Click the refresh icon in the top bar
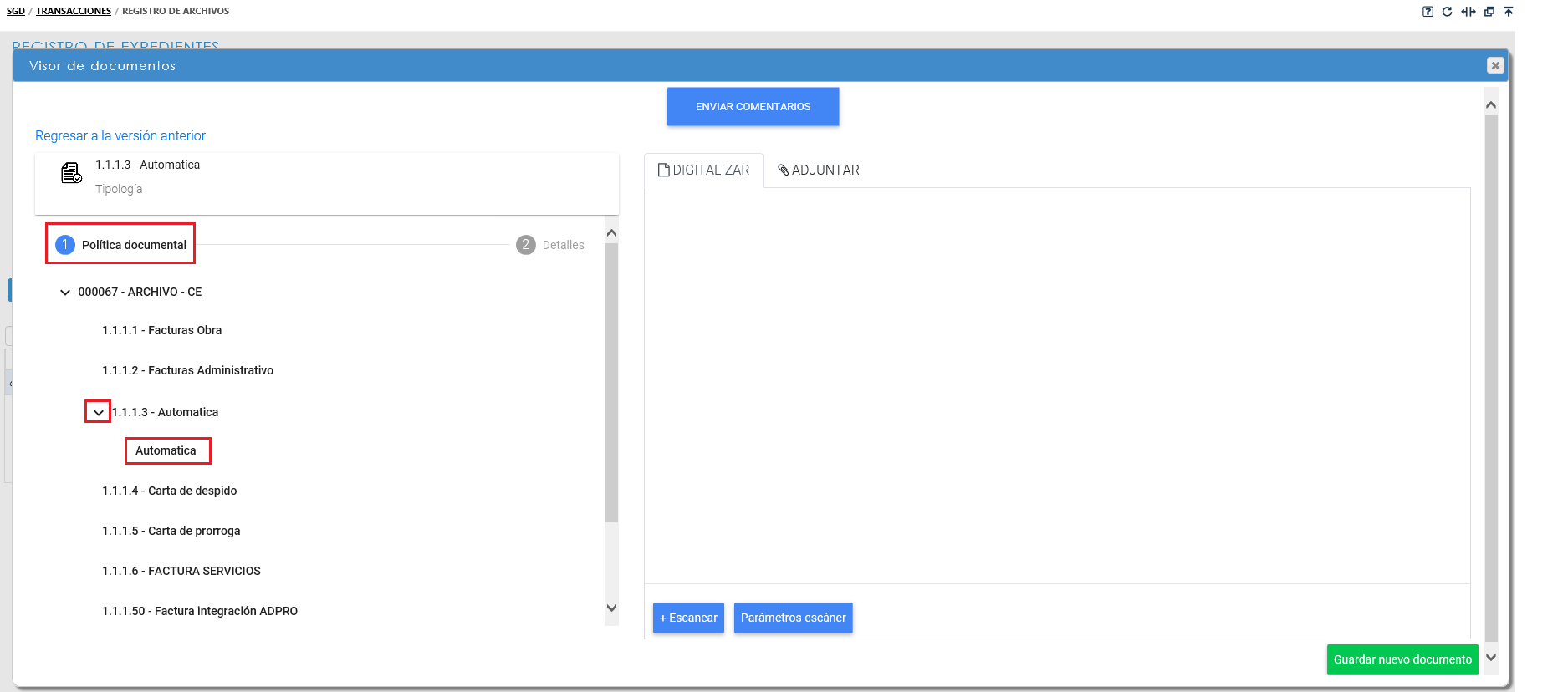Image resolution: width=1568 pixels, height=692 pixels. (x=1447, y=12)
